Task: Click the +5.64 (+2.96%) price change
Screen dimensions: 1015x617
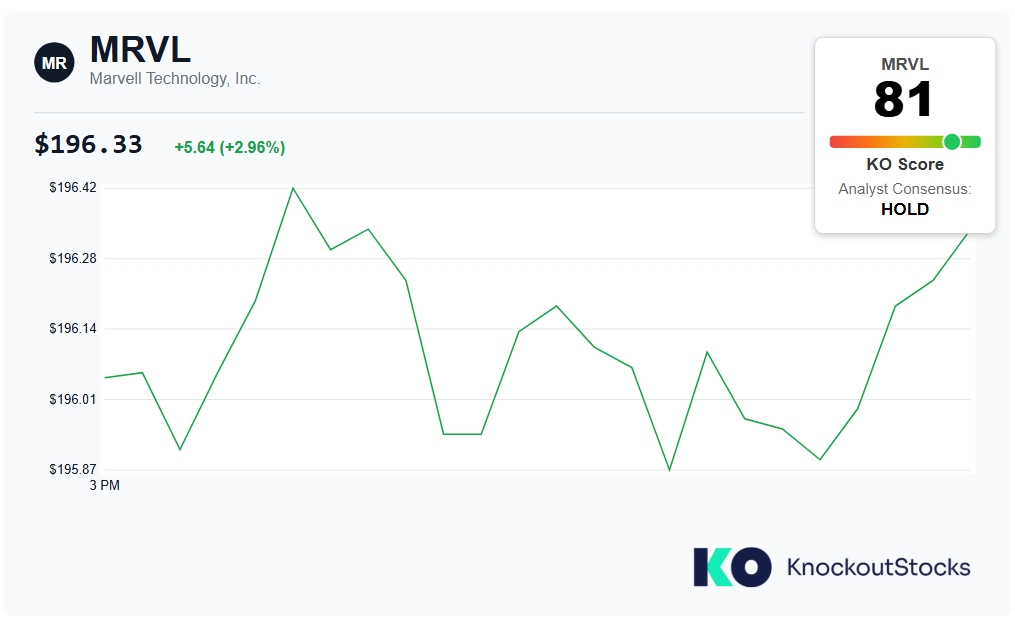Action: click(230, 148)
